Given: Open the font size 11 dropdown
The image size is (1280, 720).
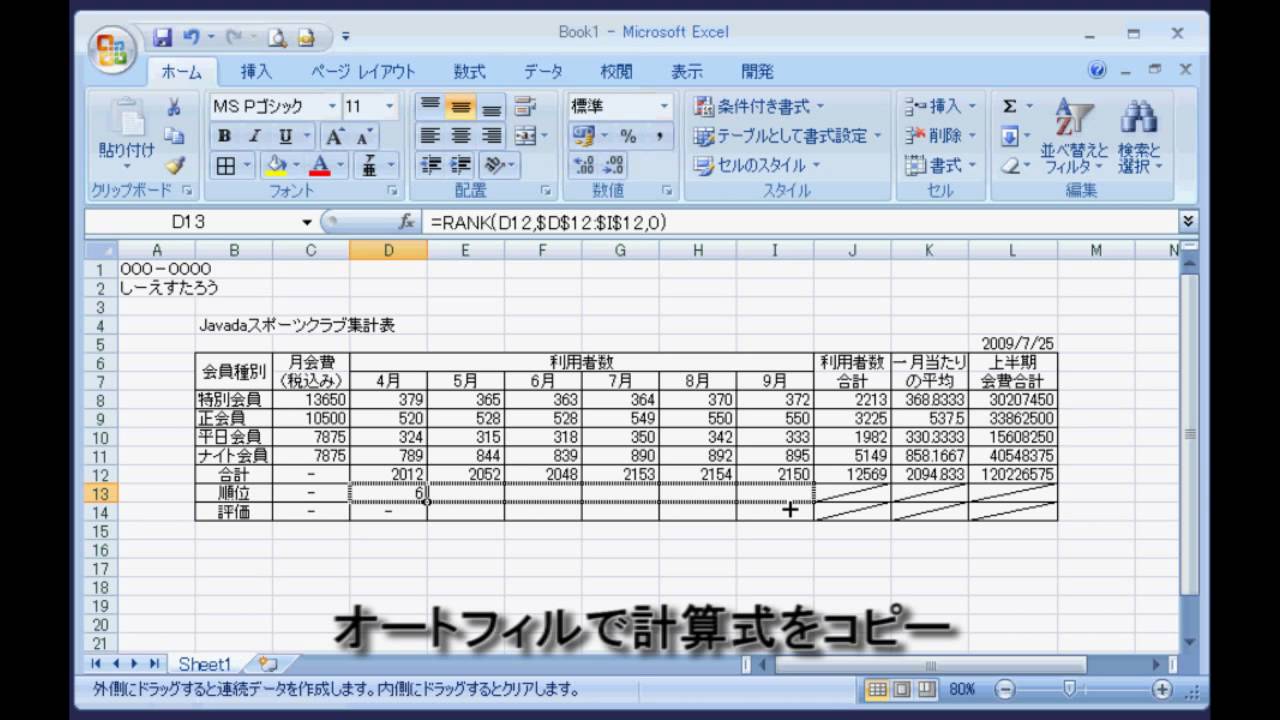Looking at the screenshot, I should click(x=389, y=106).
